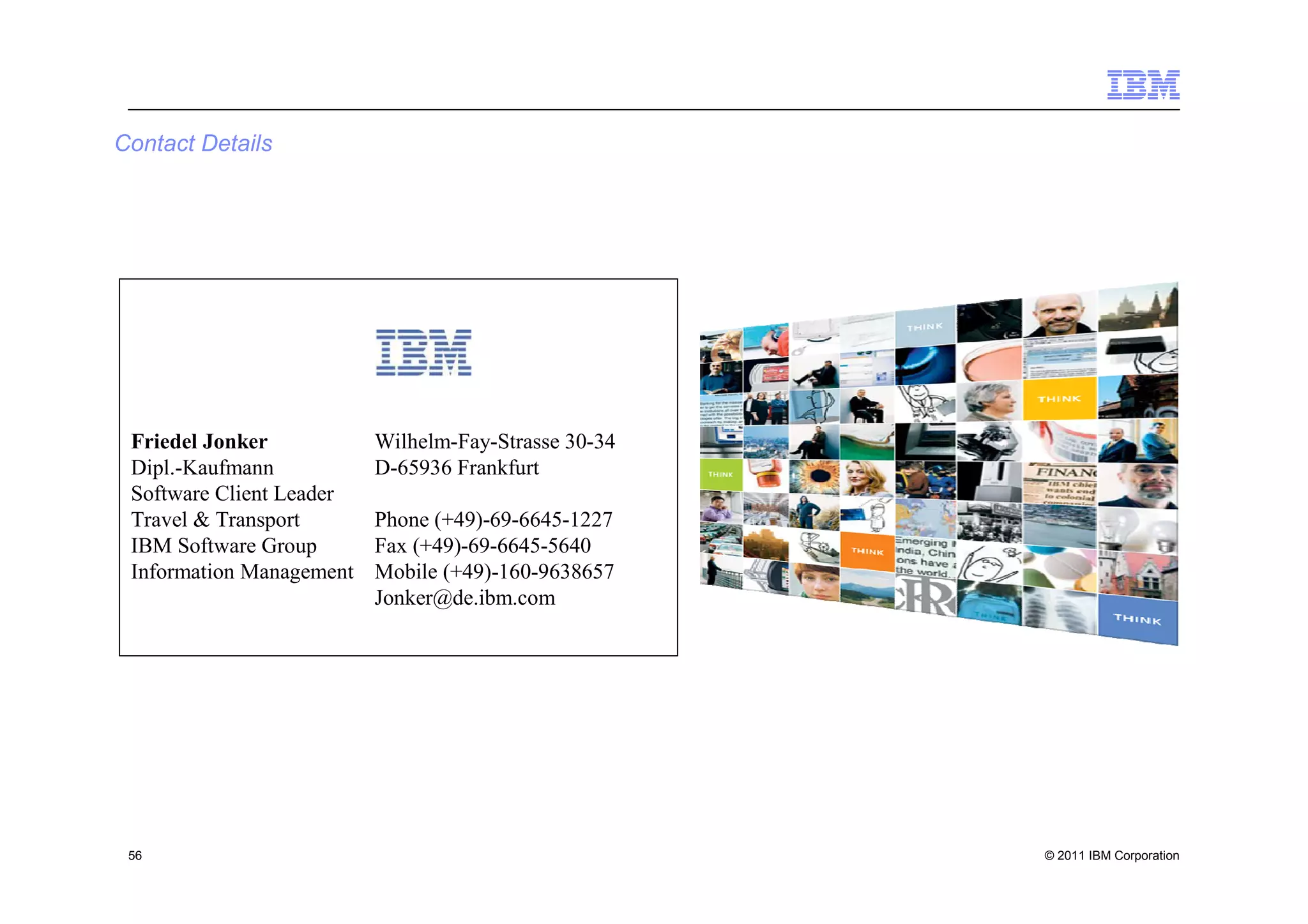Click the address 'Wilhelm-Fay-Strasse 30-34'
This screenshot has width=1308, height=924.
pyautogui.click(x=495, y=441)
